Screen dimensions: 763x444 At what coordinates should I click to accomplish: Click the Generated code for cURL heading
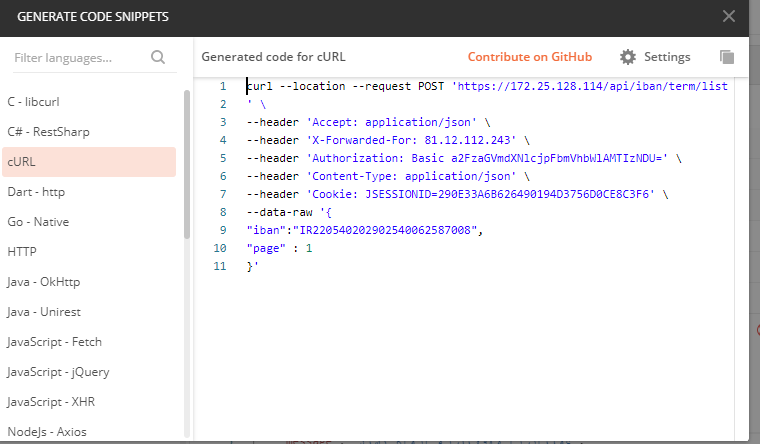[x=273, y=57]
